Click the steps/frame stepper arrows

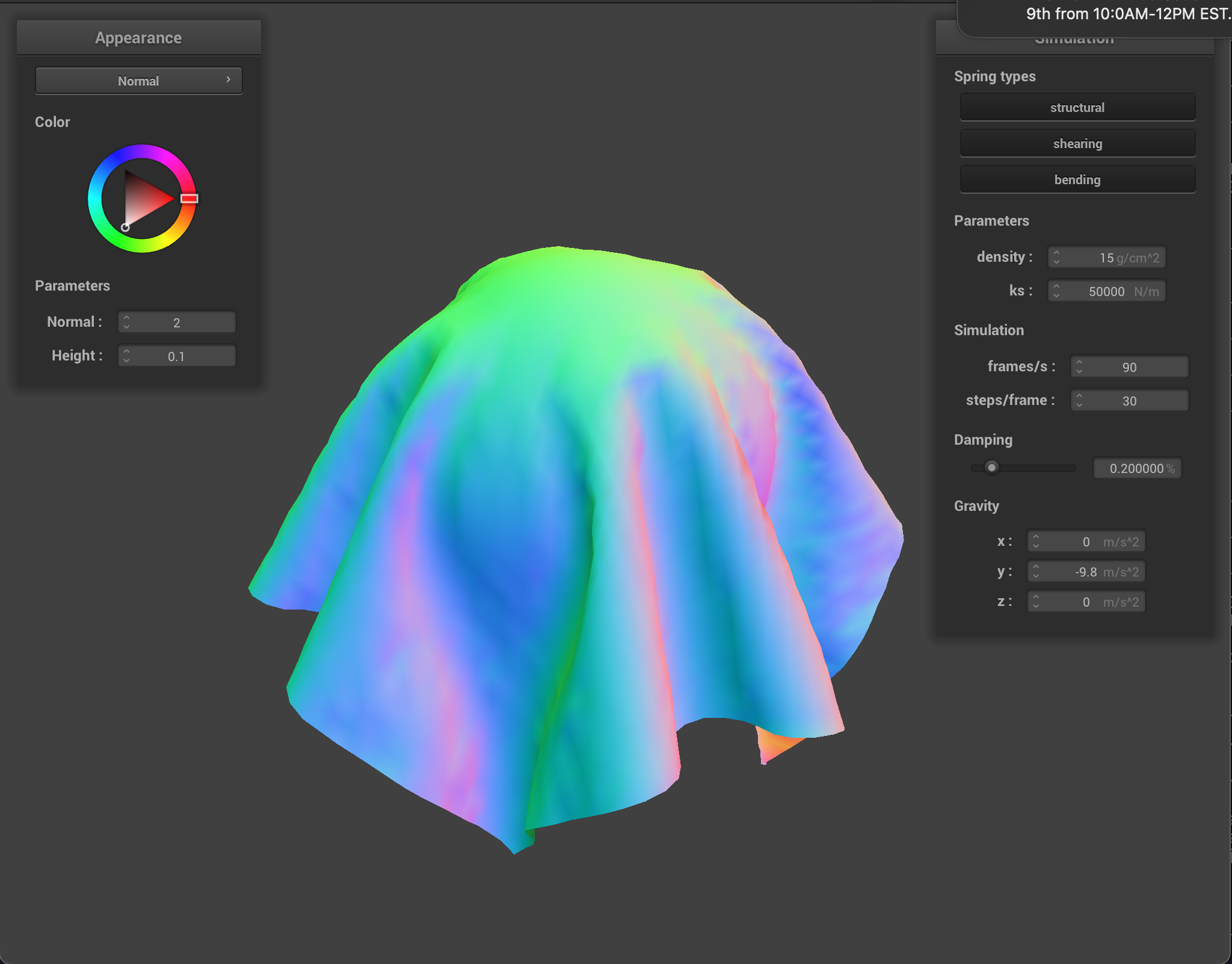(x=1079, y=401)
